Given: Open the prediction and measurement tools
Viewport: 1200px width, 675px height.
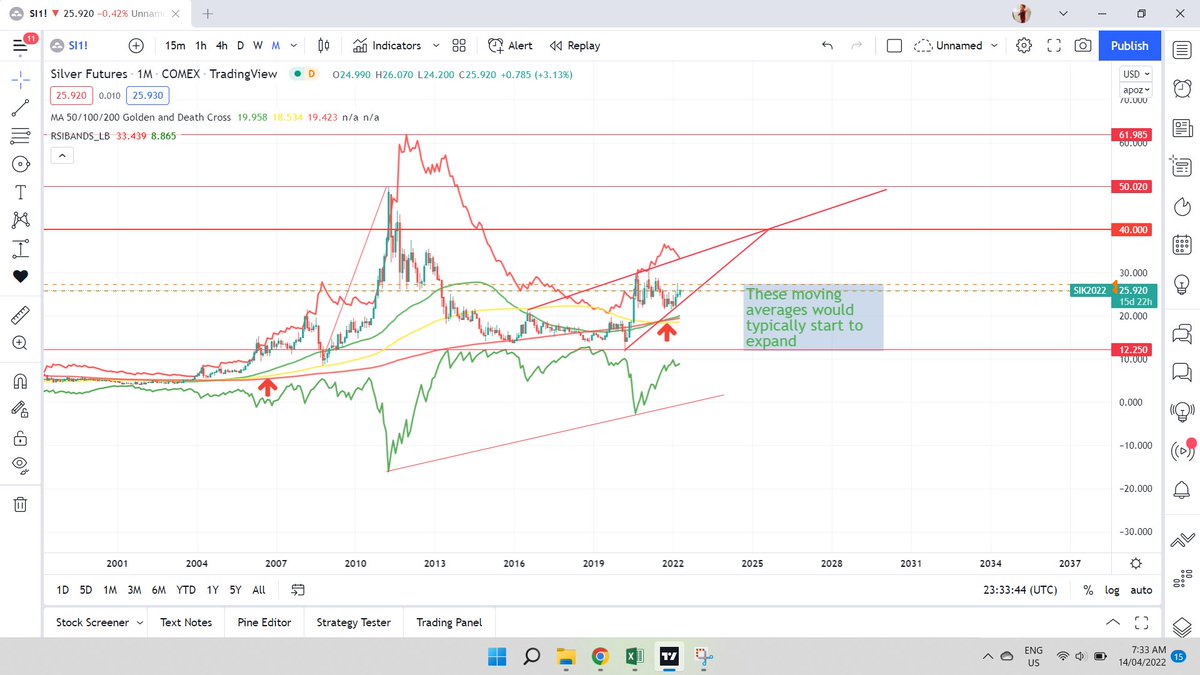Looking at the screenshot, I should [20, 247].
